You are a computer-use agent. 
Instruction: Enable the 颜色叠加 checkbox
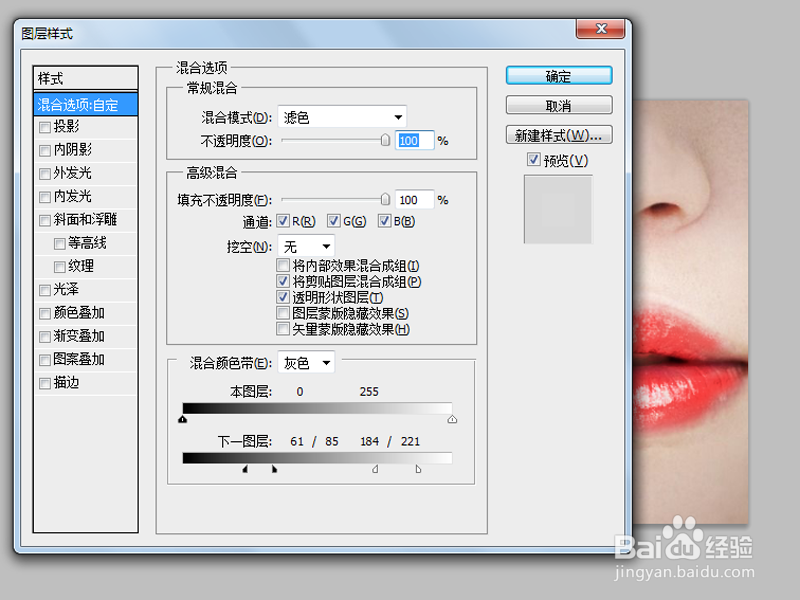click(45, 314)
